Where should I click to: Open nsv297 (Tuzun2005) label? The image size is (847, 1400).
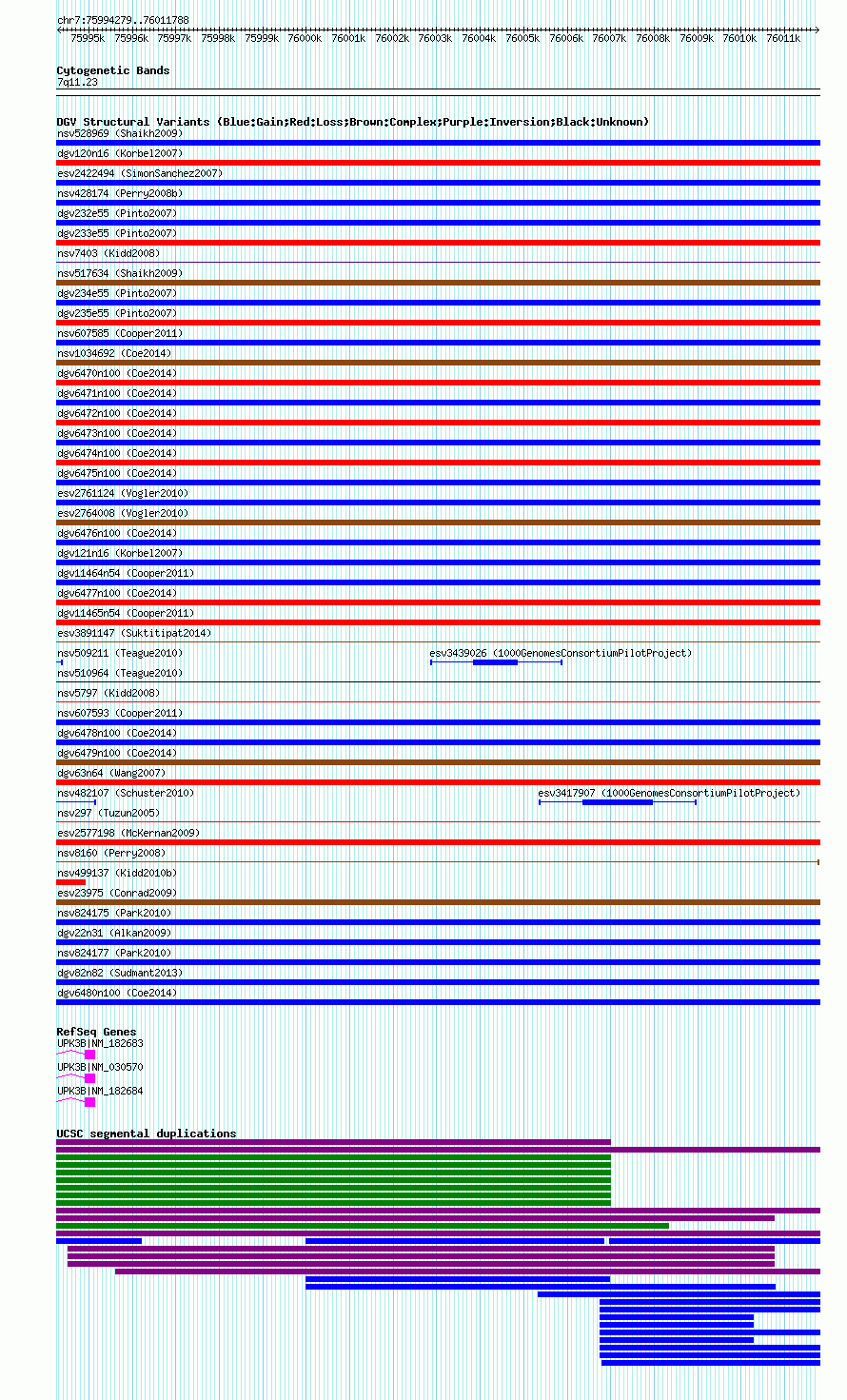(108, 813)
